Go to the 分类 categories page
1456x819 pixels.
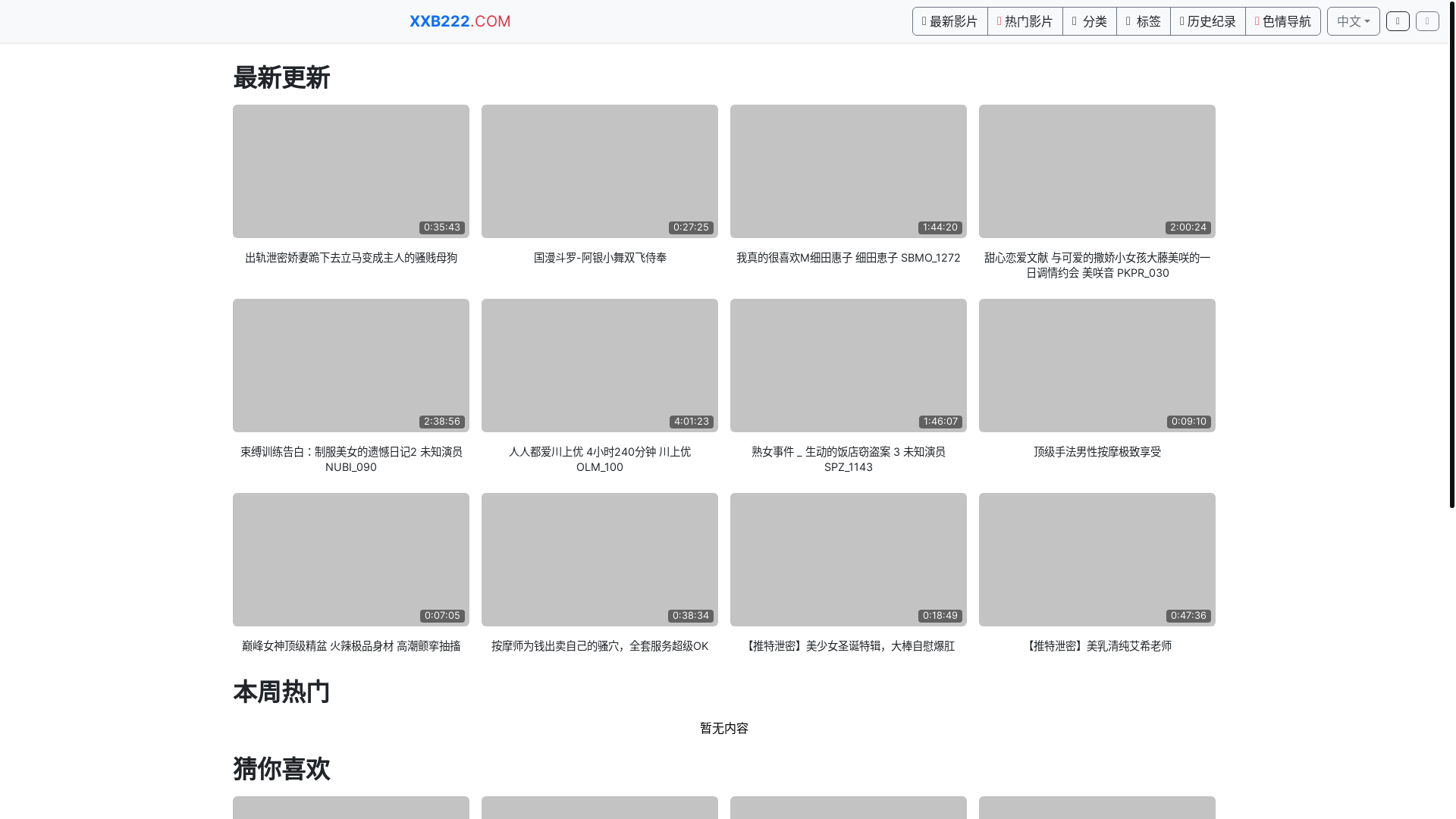1089,21
